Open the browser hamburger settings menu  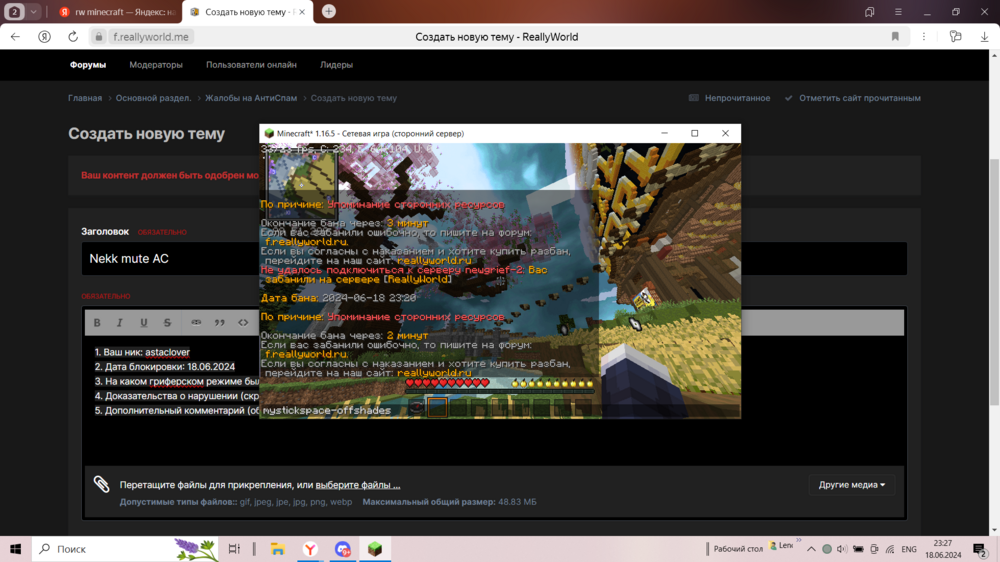tap(898, 11)
